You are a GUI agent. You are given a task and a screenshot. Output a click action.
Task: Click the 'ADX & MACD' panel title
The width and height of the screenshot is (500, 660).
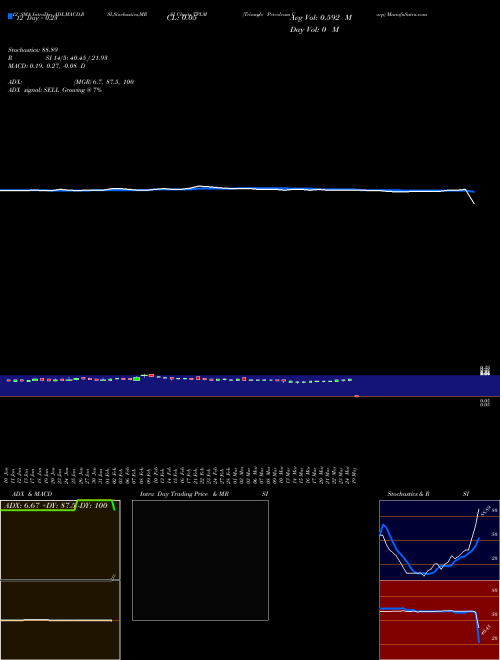pyautogui.click(x=32, y=494)
